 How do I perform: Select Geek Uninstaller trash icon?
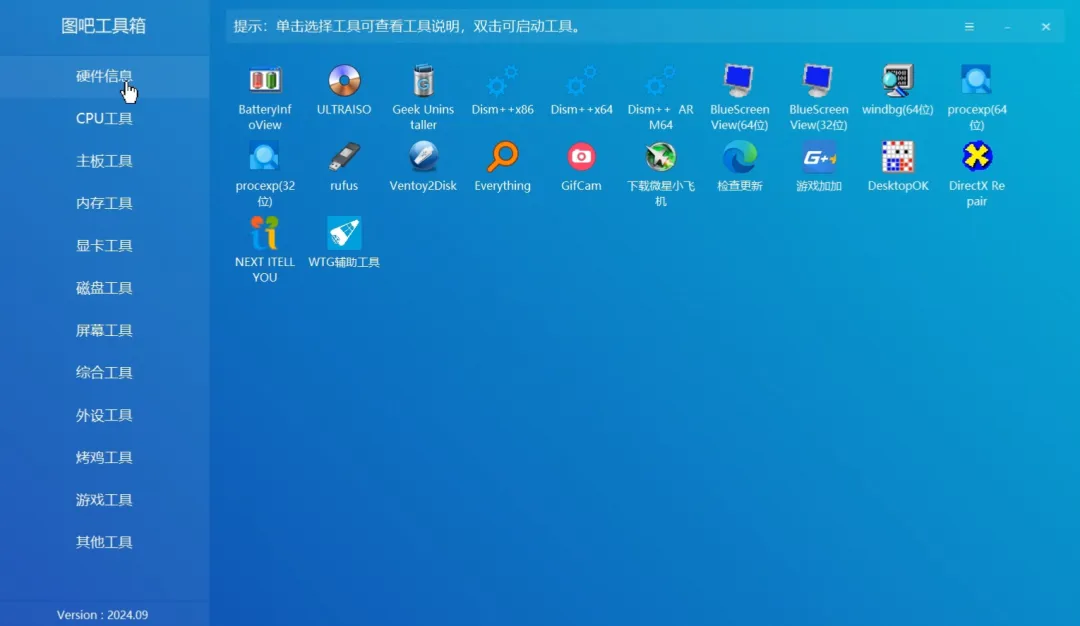(x=423, y=81)
